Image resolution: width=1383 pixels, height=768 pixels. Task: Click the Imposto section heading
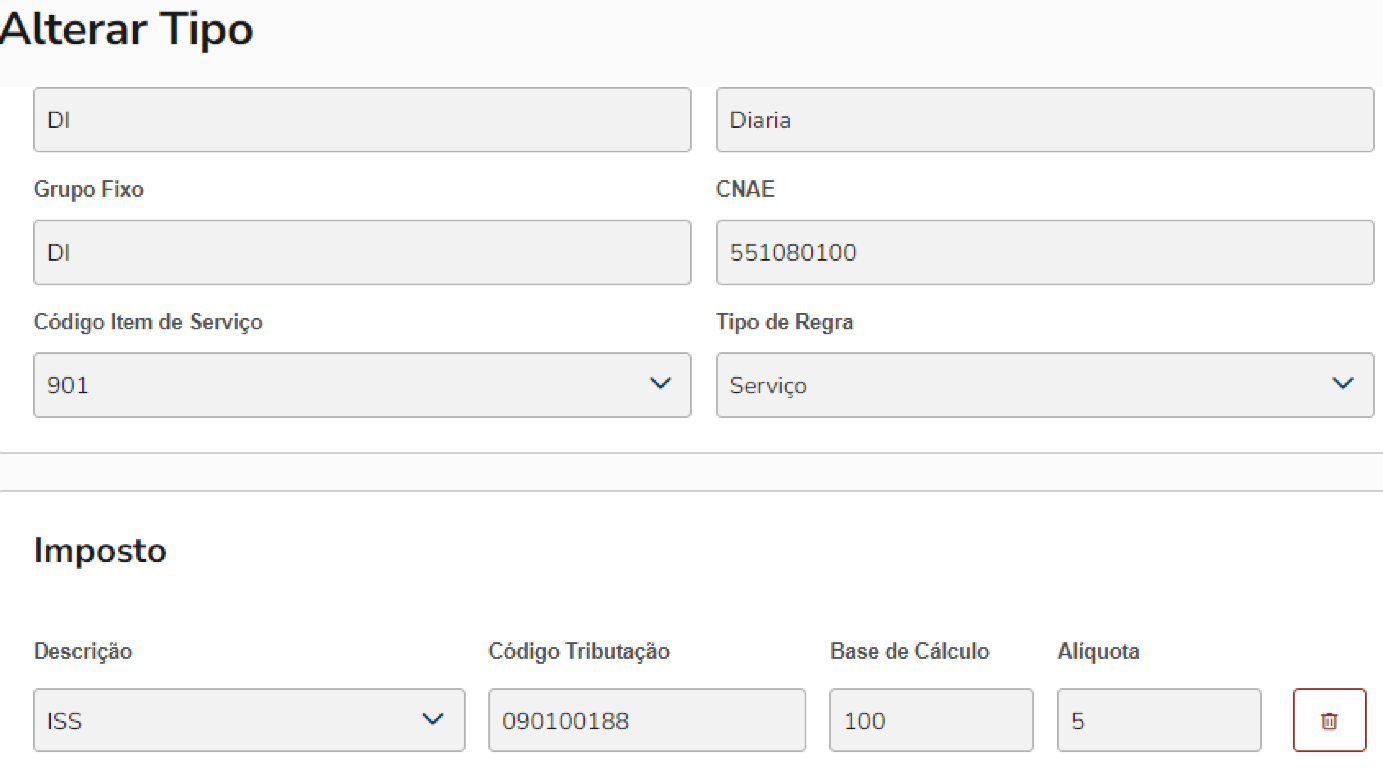coord(100,551)
